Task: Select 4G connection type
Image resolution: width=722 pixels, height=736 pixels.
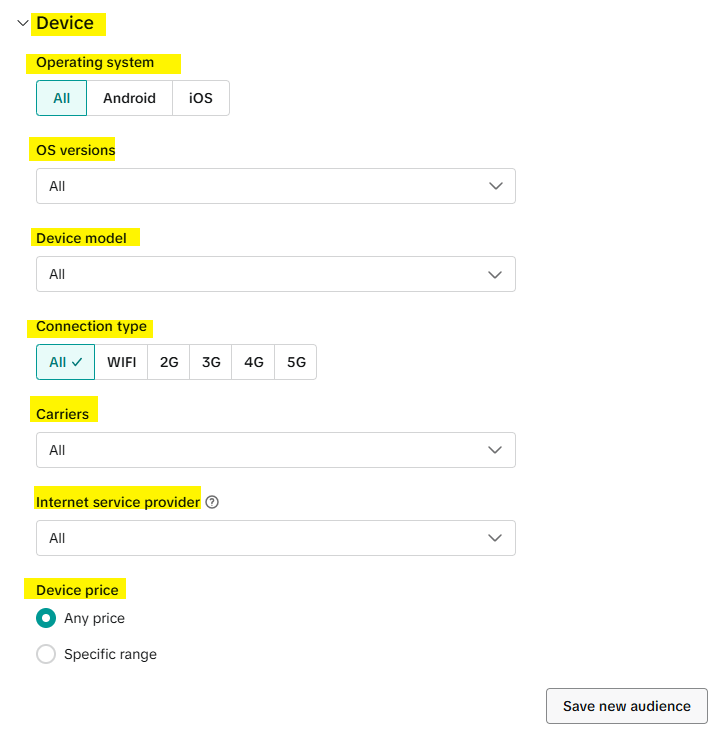Action: point(253,362)
